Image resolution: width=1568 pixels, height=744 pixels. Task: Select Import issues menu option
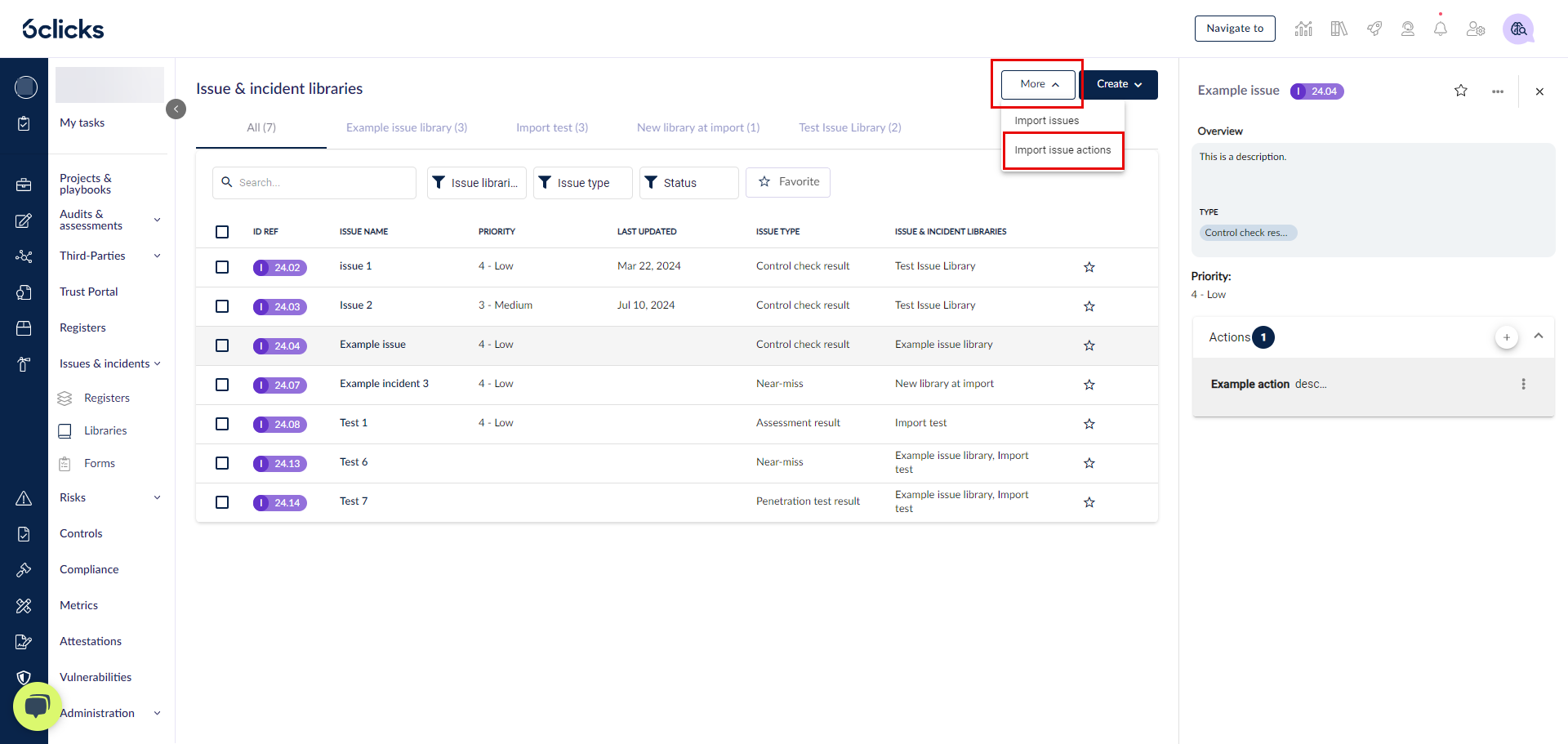click(x=1062, y=121)
